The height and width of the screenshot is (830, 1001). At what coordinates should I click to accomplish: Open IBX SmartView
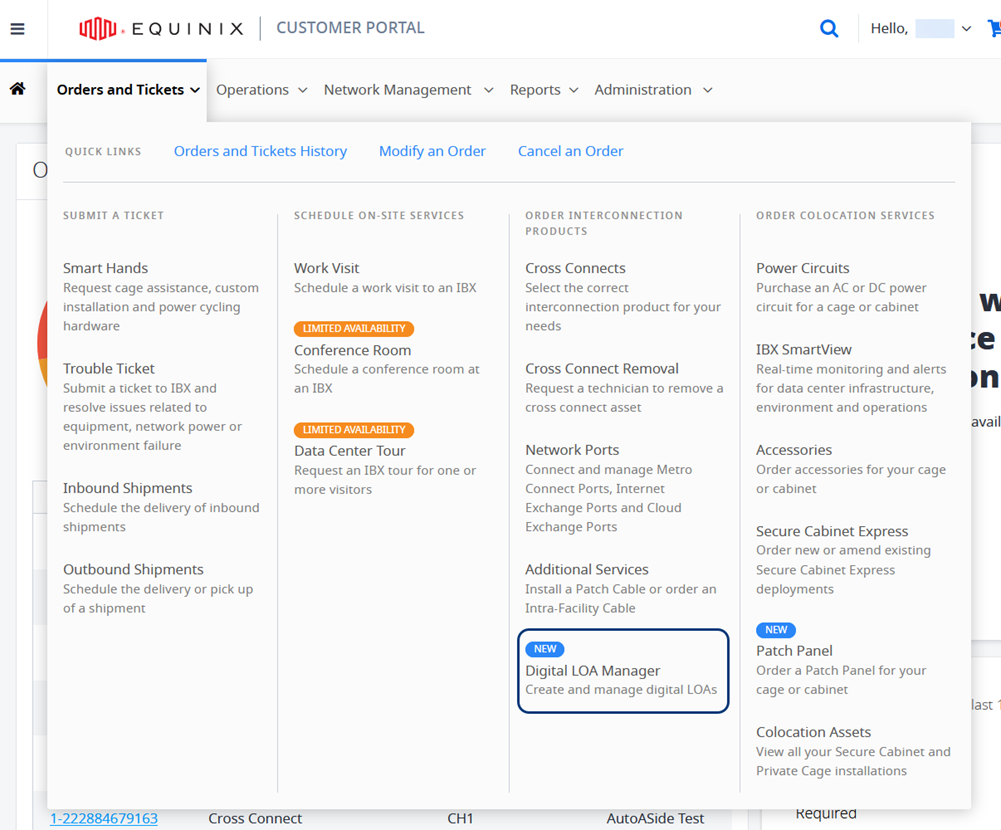click(x=804, y=349)
